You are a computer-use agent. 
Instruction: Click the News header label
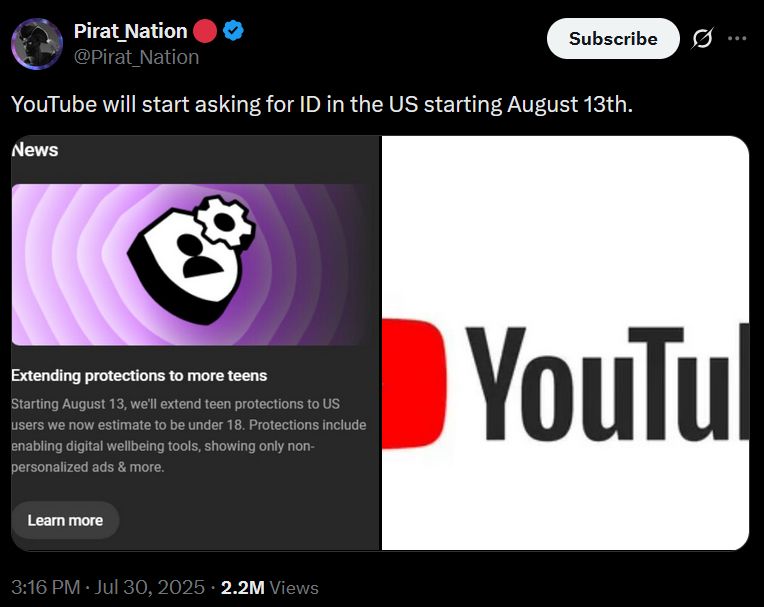tap(35, 150)
